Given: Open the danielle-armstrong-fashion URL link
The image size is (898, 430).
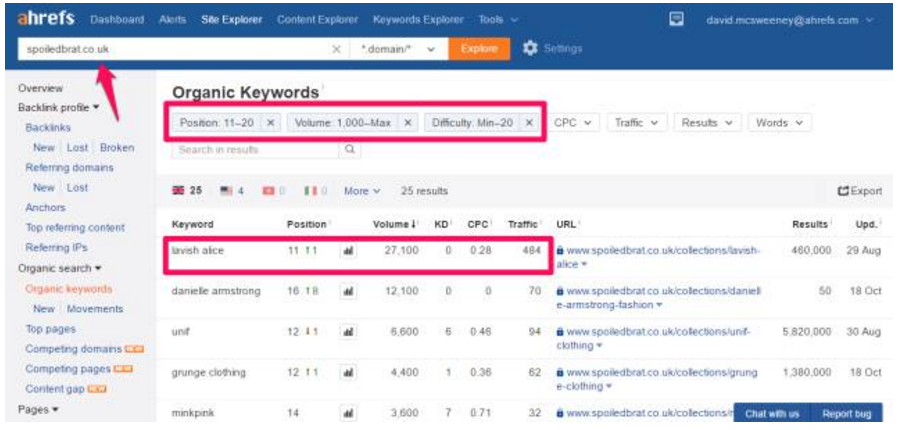Looking at the screenshot, I should coord(659,298).
